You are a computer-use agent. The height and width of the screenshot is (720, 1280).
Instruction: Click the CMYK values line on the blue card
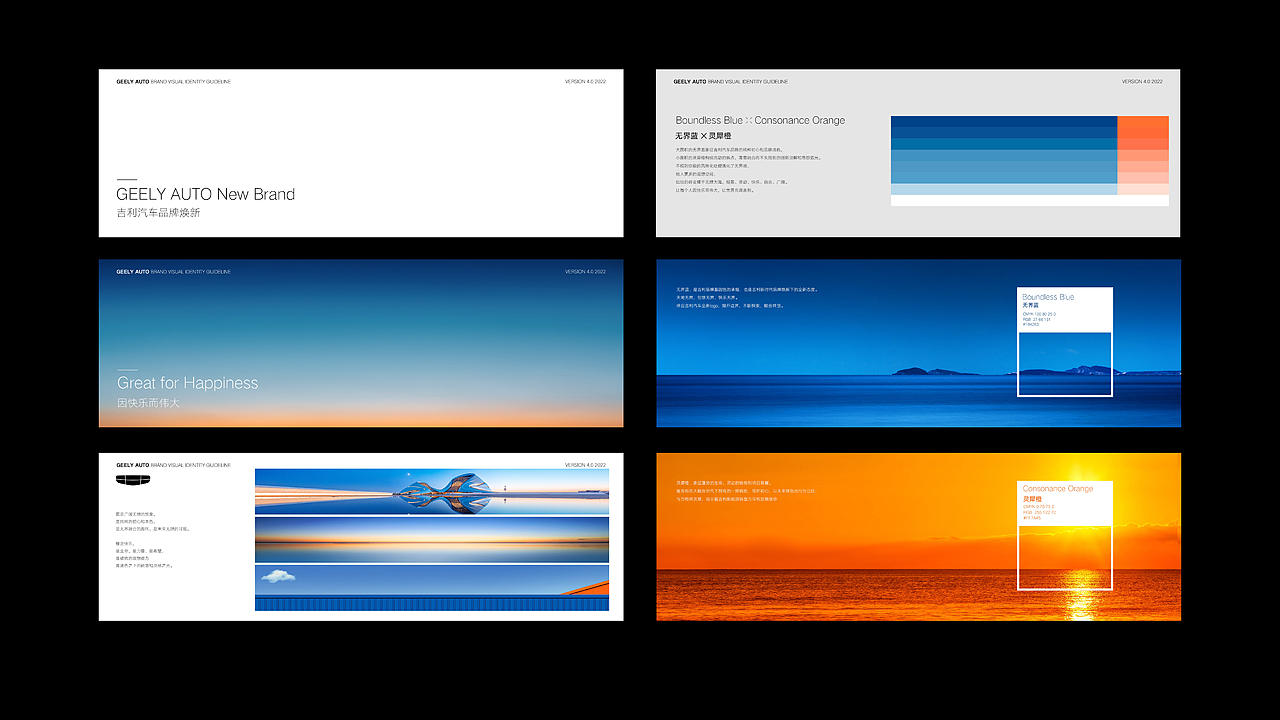click(1039, 314)
